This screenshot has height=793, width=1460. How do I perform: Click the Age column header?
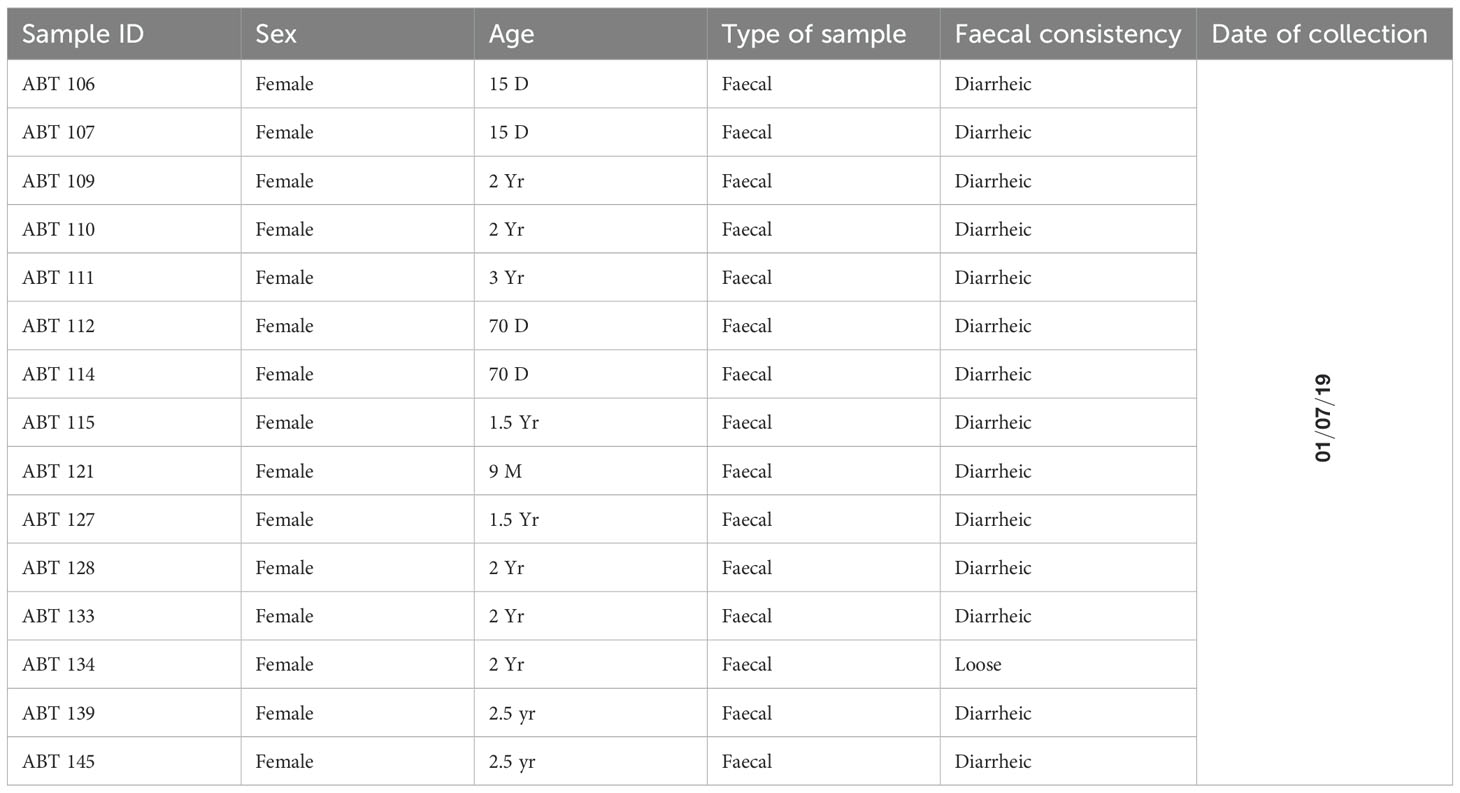pos(590,34)
